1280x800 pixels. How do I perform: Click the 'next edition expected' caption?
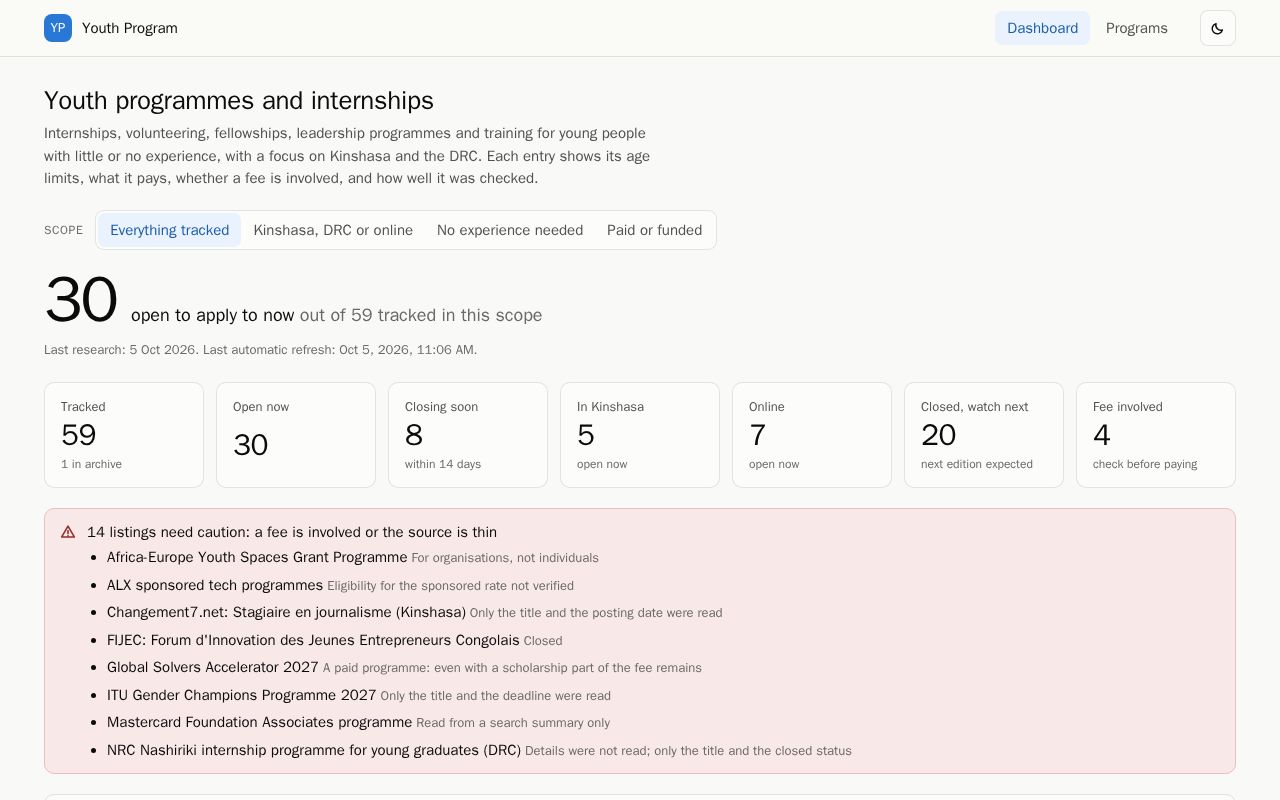pos(977,464)
